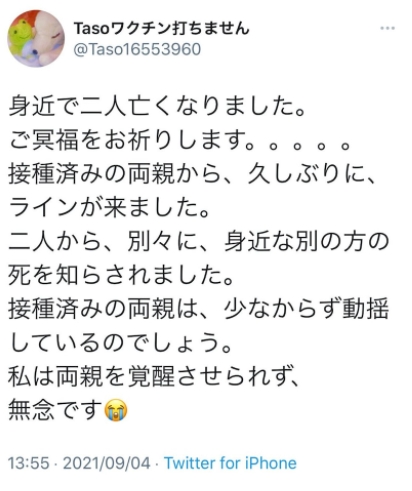Open the Twitter for iPhone source link
The width and height of the screenshot is (412, 491).
click(230, 463)
